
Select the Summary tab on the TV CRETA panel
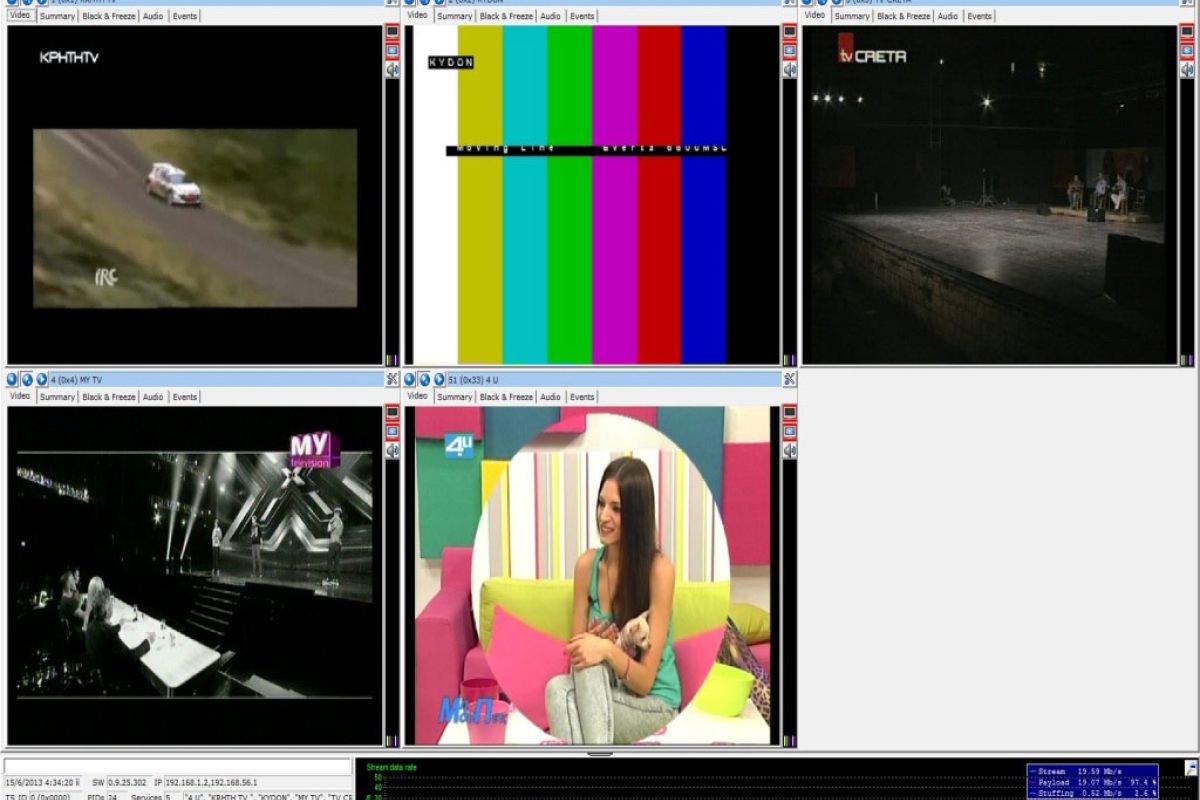[851, 16]
